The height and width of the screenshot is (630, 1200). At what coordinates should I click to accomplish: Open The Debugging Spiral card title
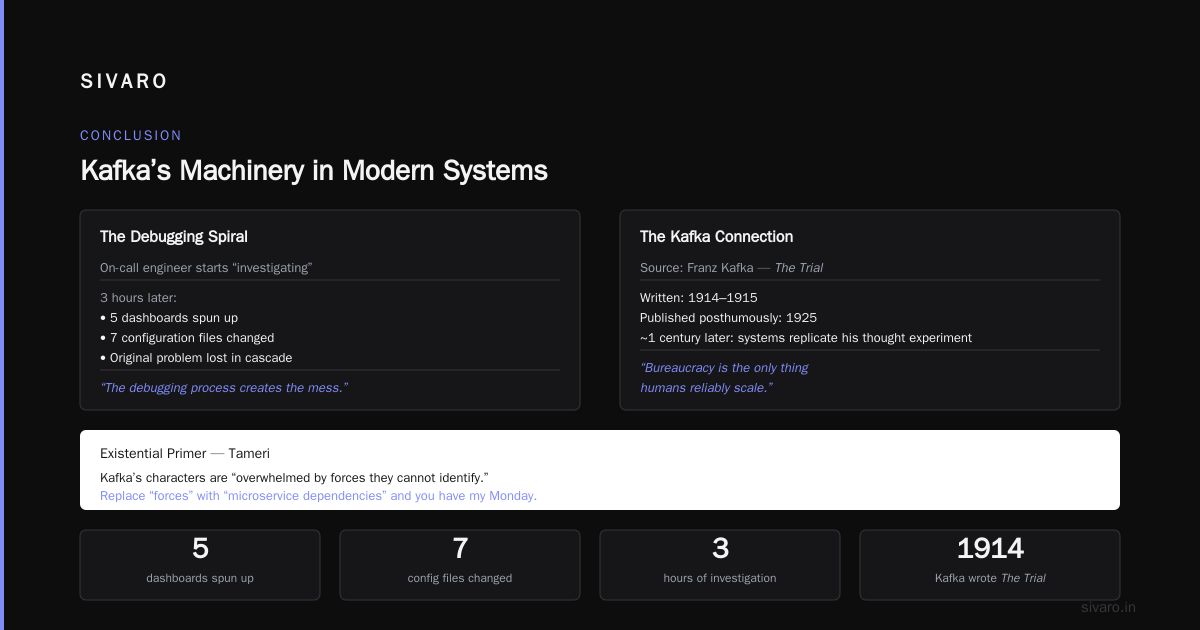[x=174, y=237]
